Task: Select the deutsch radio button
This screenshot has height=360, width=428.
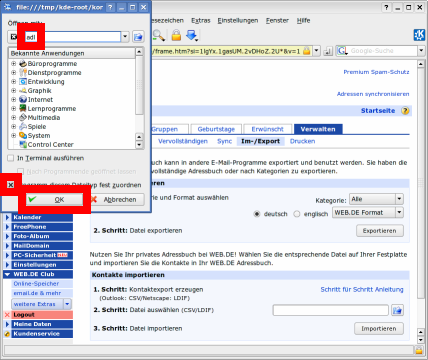Action: [257, 214]
